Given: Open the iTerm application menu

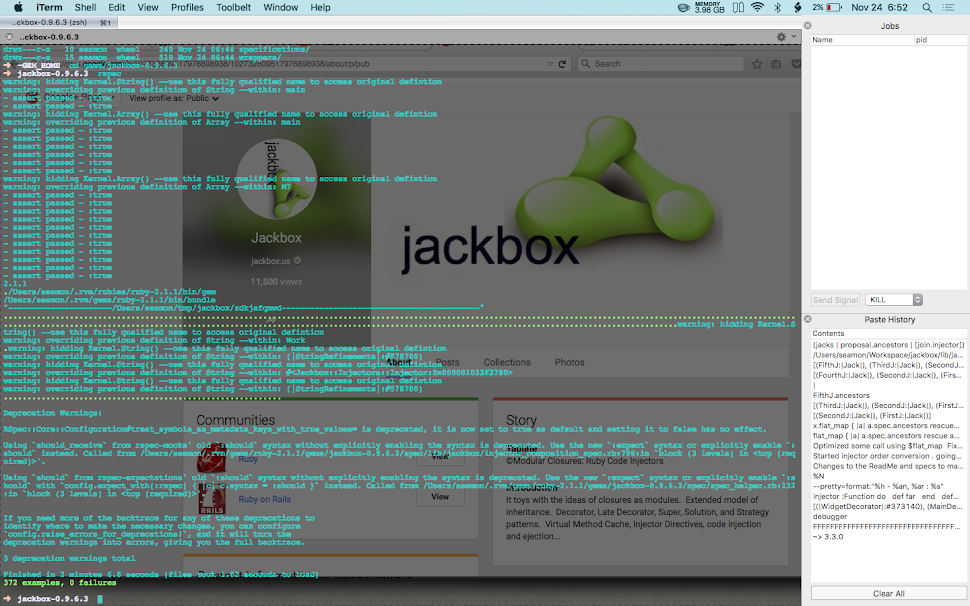Looking at the screenshot, I should (49, 7).
